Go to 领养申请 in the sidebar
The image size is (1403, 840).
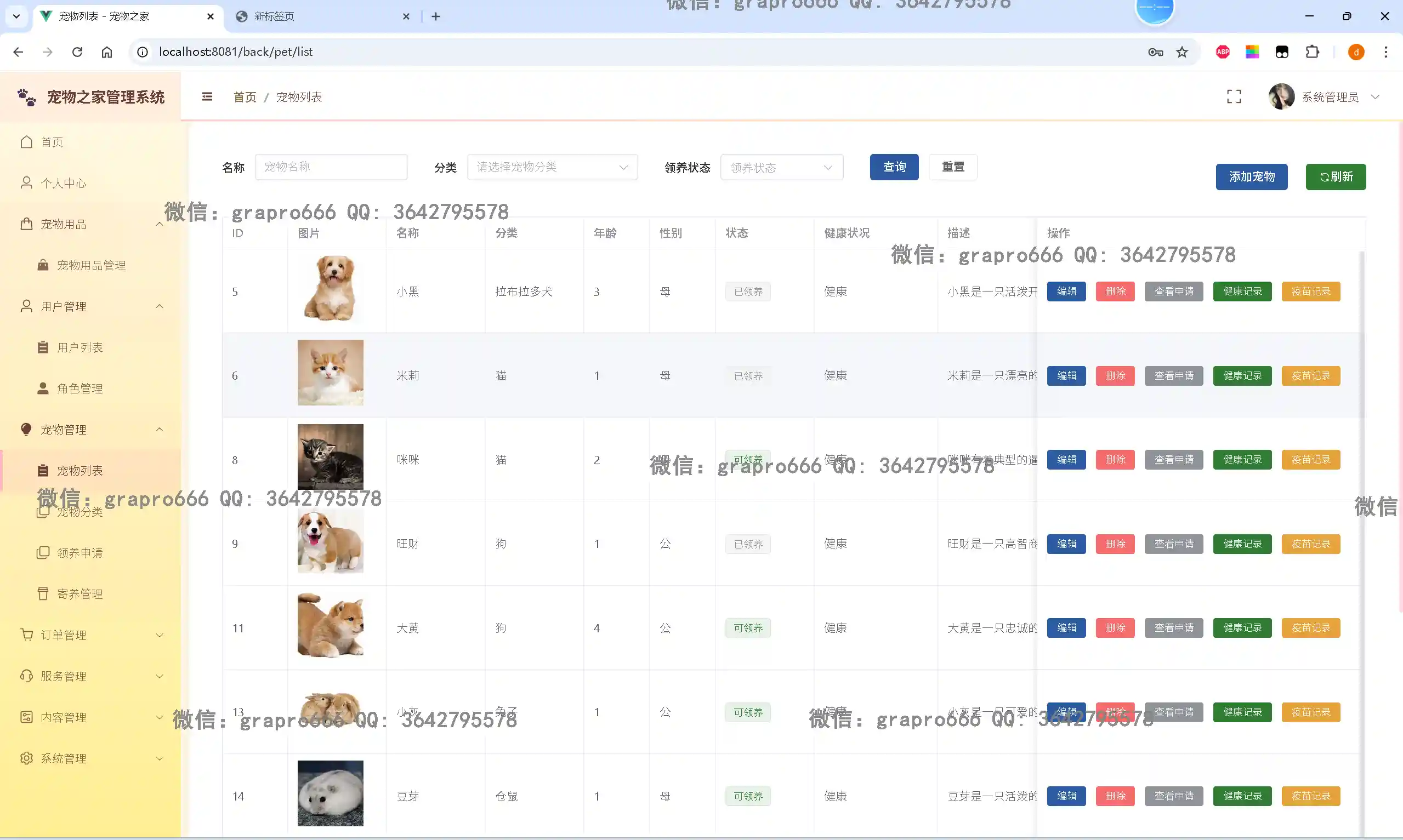coord(80,552)
